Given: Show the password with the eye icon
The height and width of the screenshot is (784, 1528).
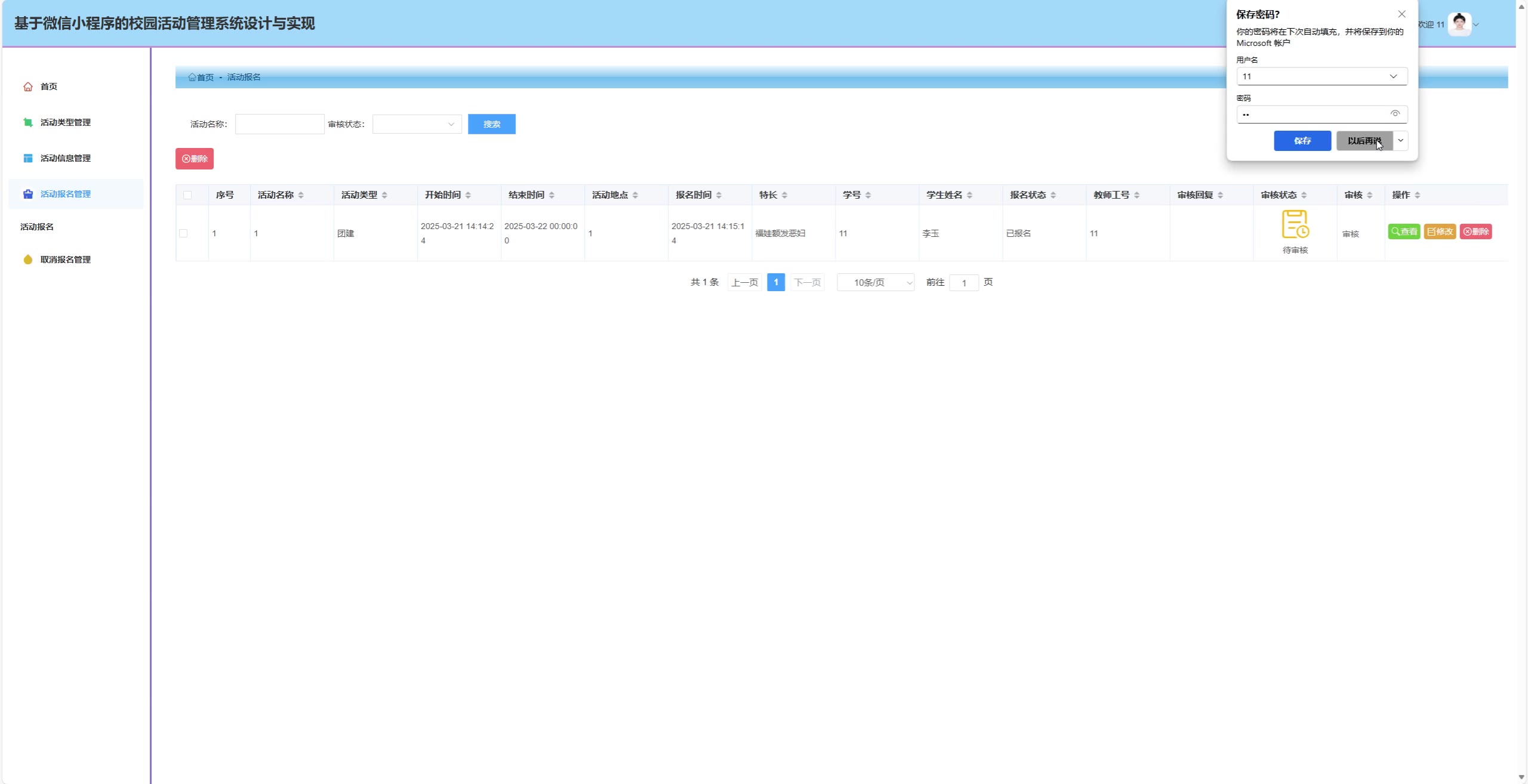Looking at the screenshot, I should pyautogui.click(x=1395, y=113).
